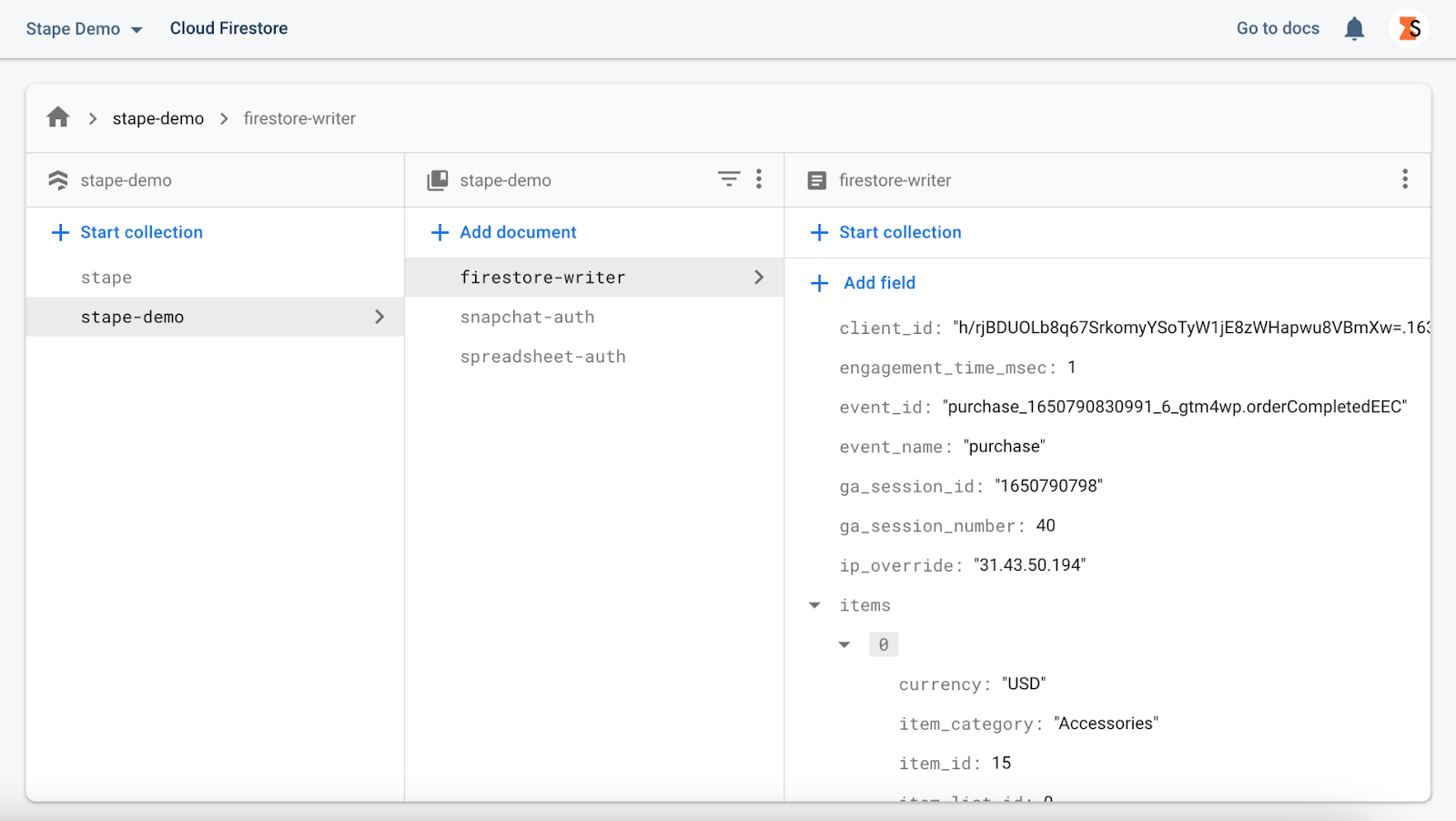
Task: Click plus icon next to Add document
Action: point(440,232)
